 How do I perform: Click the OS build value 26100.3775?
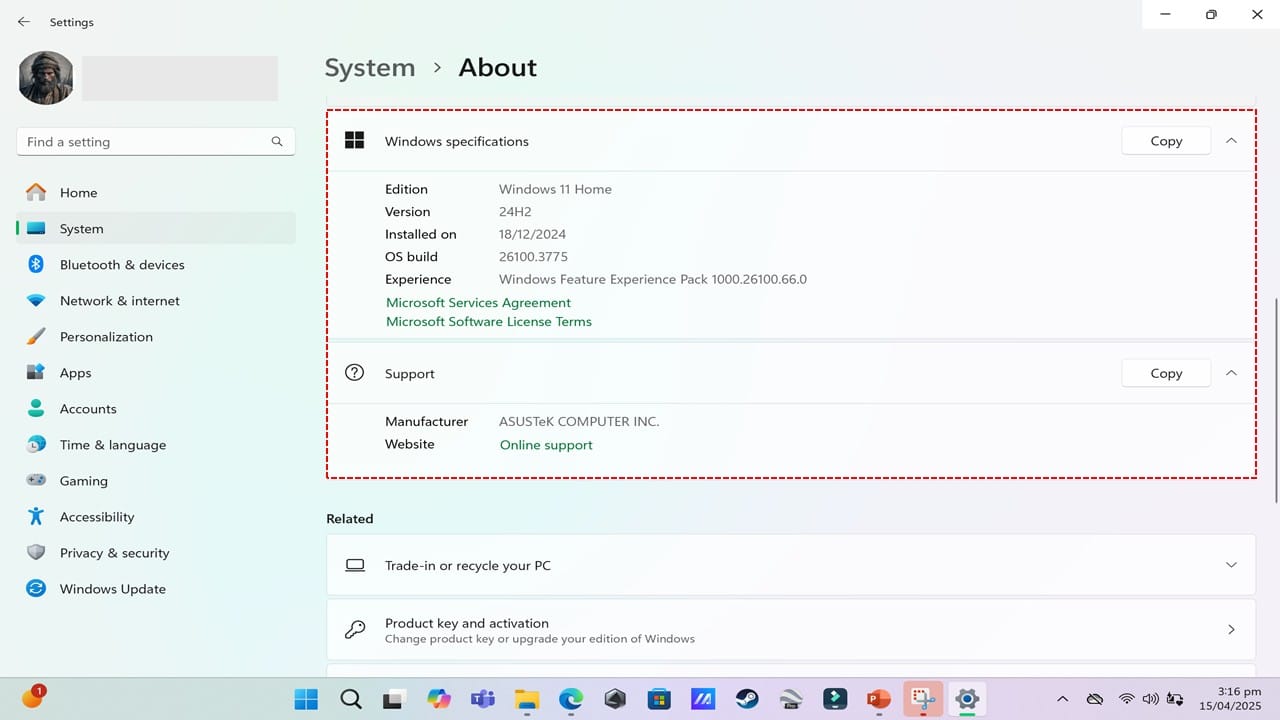pyautogui.click(x=533, y=257)
